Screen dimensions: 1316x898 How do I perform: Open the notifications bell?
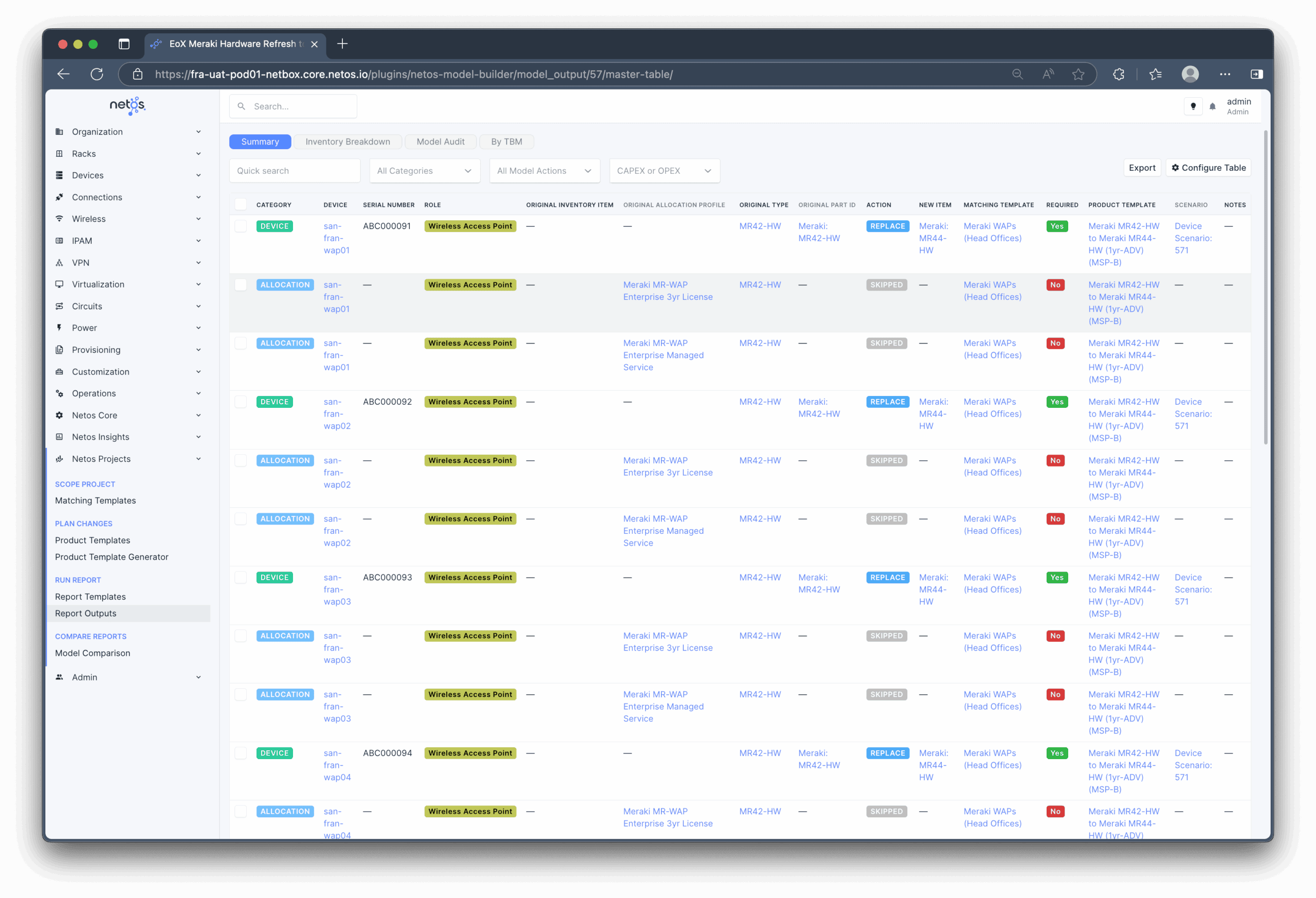point(1212,106)
